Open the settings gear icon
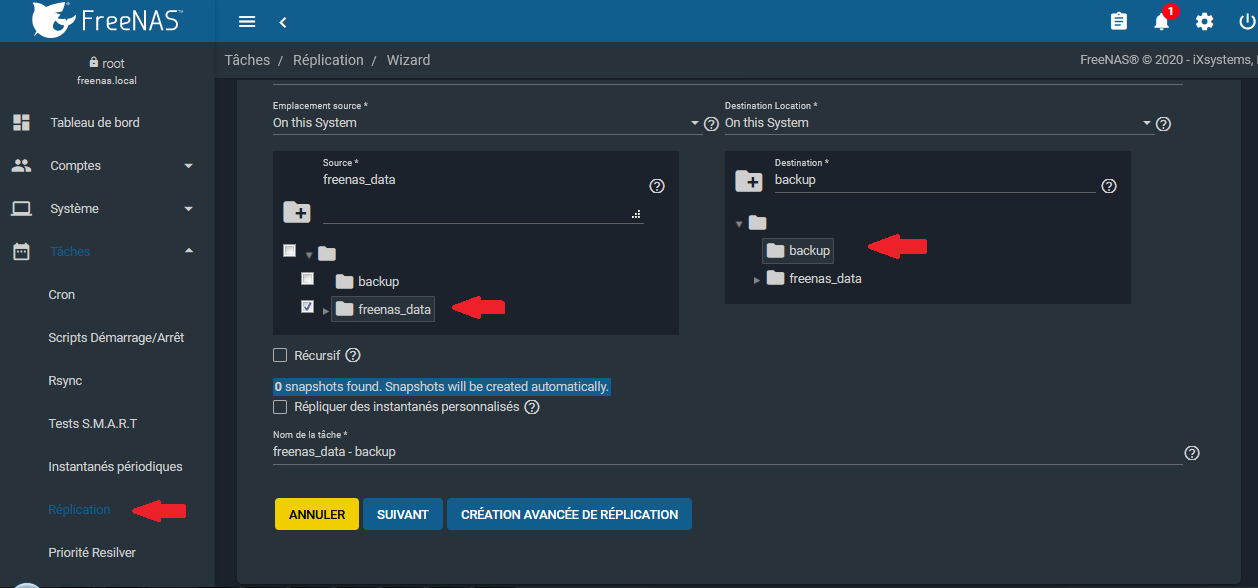 click(x=1205, y=21)
